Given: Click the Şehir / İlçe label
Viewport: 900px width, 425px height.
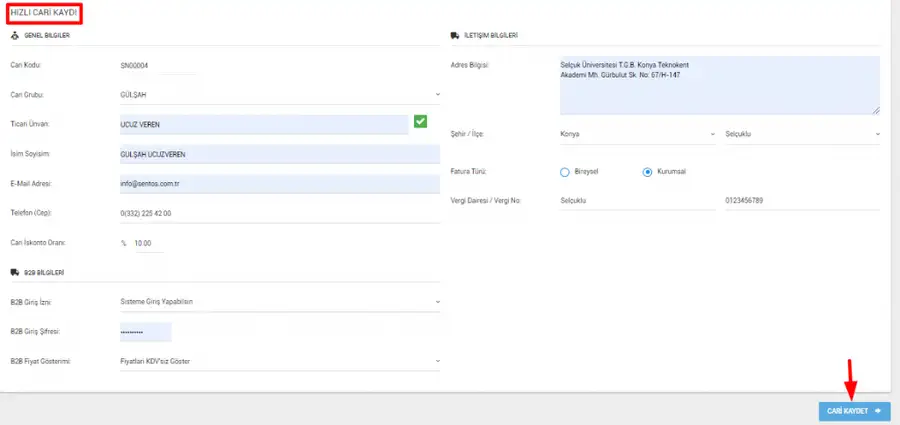Looking at the screenshot, I should [x=468, y=134].
